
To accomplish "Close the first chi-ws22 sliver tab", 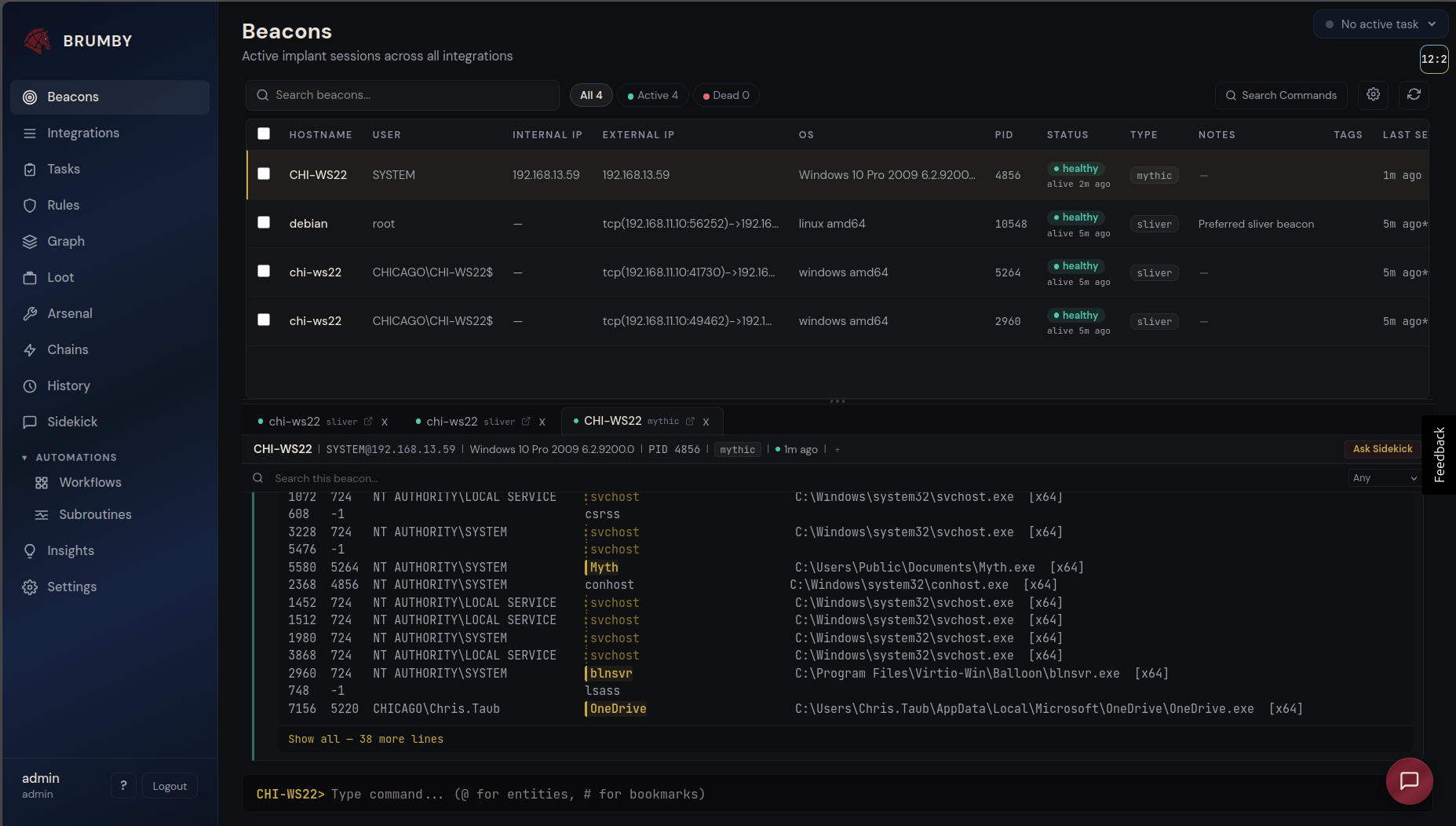I will pyautogui.click(x=385, y=422).
